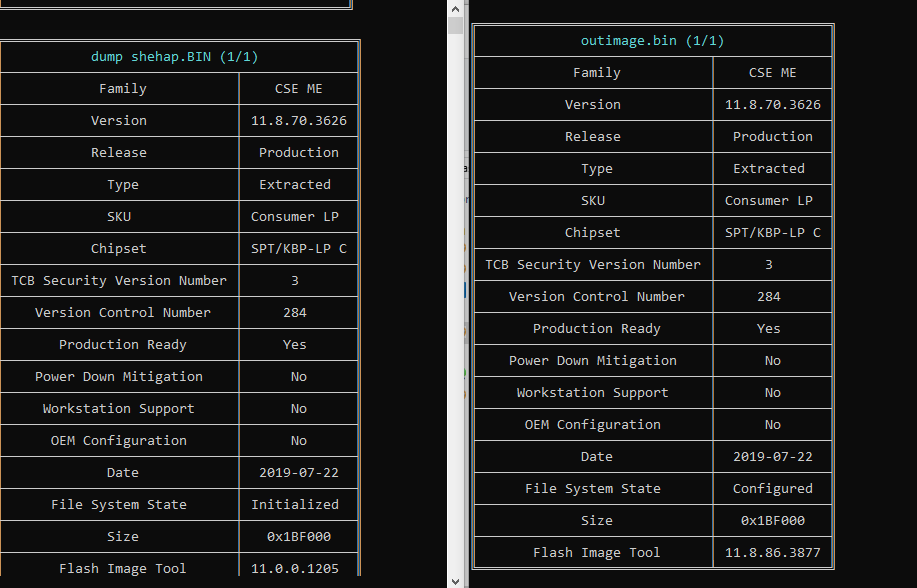917x588 pixels.
Task: Click size 0x1BF000 in outimage.bin table
Action: (x=773, y=521)
